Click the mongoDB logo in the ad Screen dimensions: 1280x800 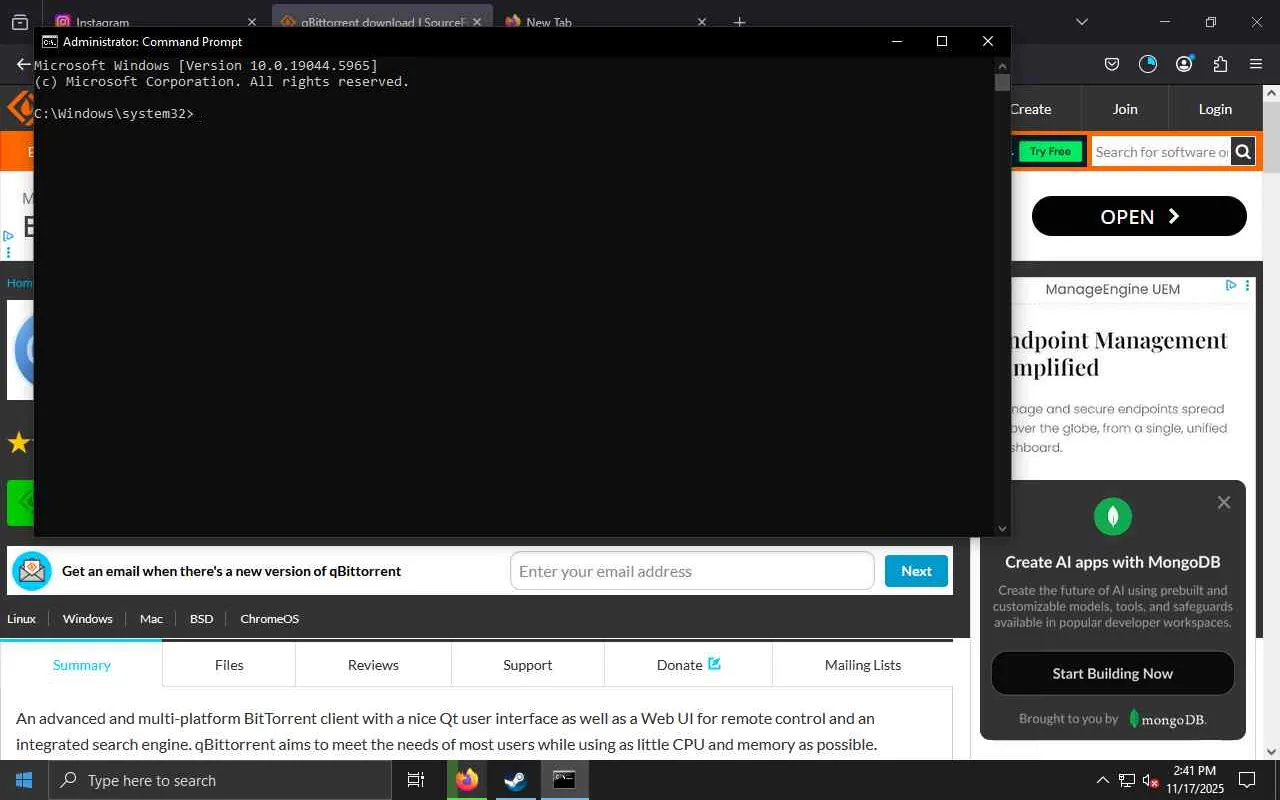pos(1167,719)
